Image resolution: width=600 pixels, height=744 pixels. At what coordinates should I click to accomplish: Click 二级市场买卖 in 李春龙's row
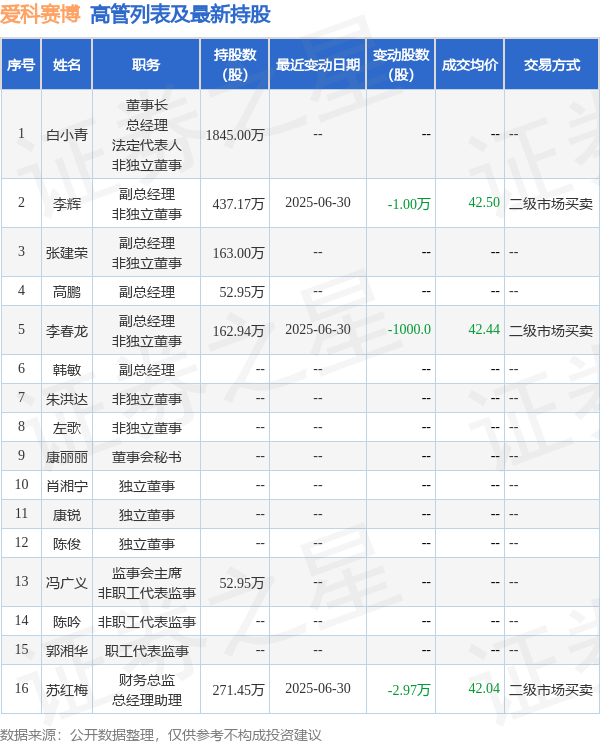coord(551,331)
